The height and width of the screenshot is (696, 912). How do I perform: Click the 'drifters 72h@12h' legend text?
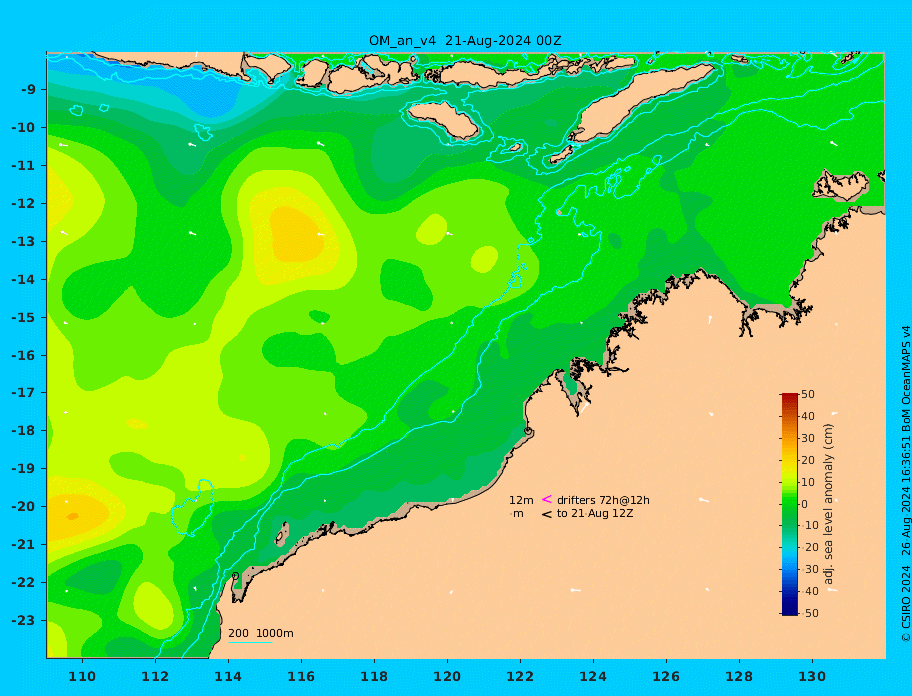click(x=603, y=500)
